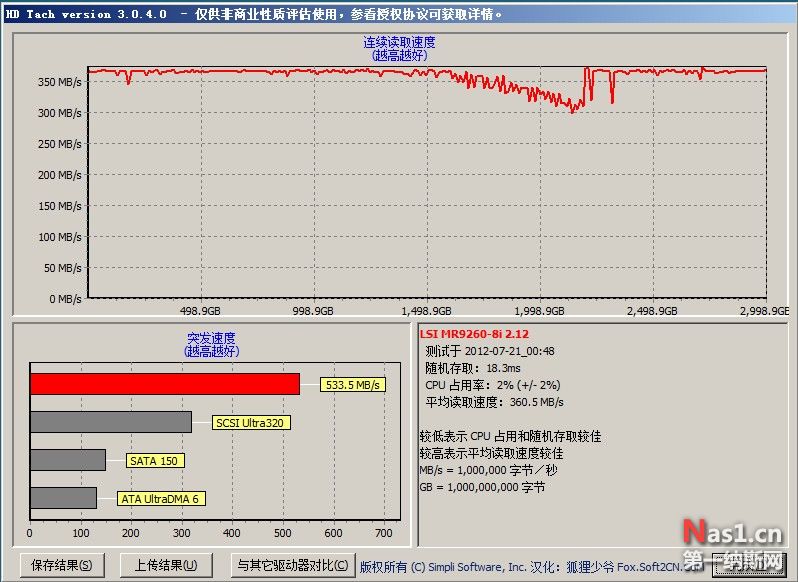
Task: Click the 1,998.9GB axis label
Action: [x=539, y=311]
